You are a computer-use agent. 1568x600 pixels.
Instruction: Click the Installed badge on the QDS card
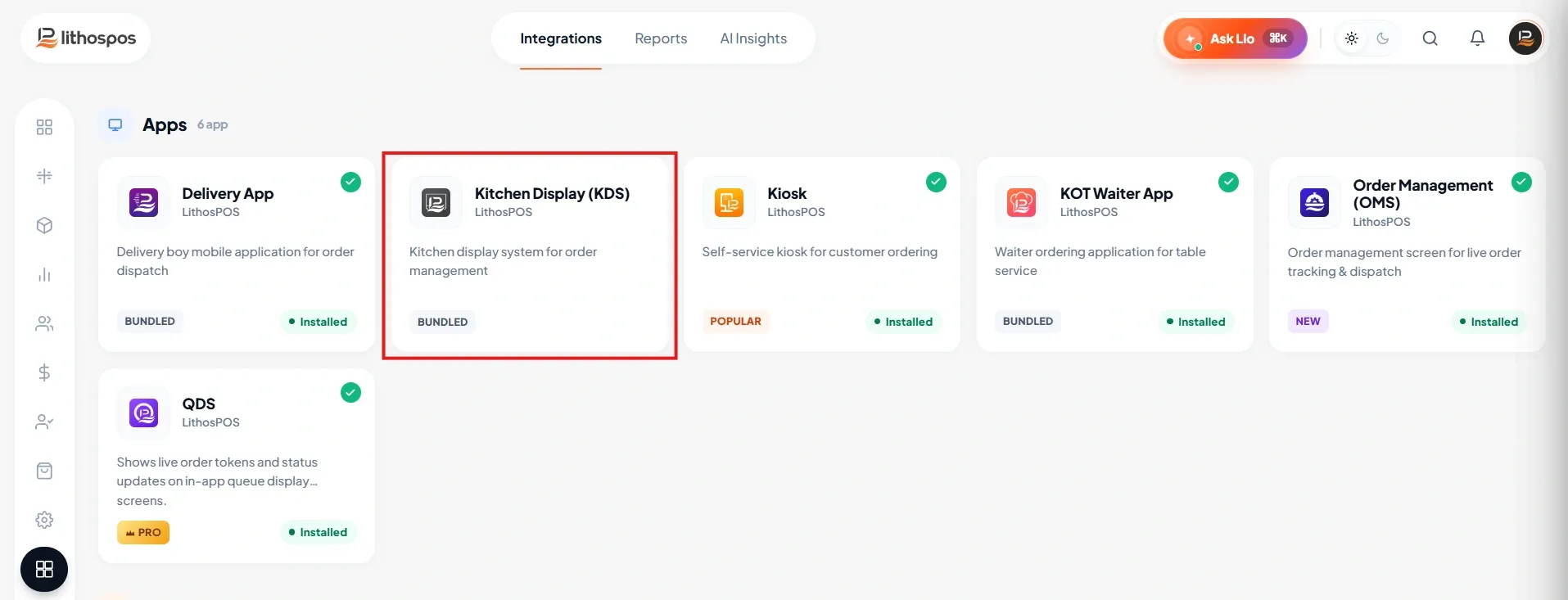(x=319, y=532)
